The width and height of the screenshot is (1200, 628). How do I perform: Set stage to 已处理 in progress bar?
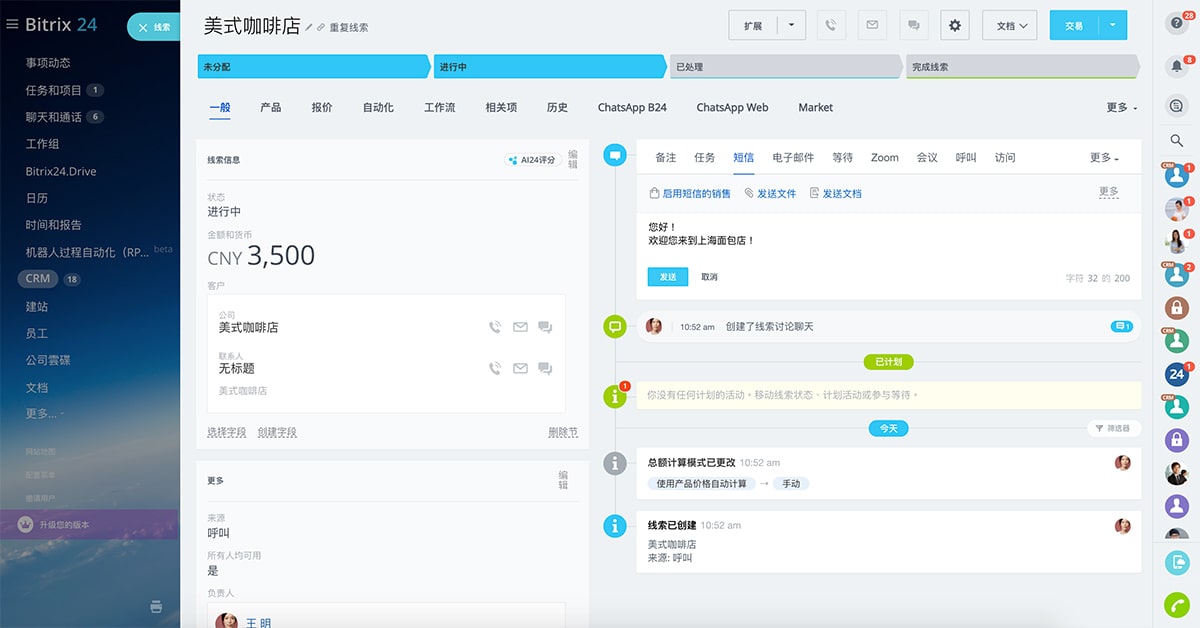click(x=787, y=67)
